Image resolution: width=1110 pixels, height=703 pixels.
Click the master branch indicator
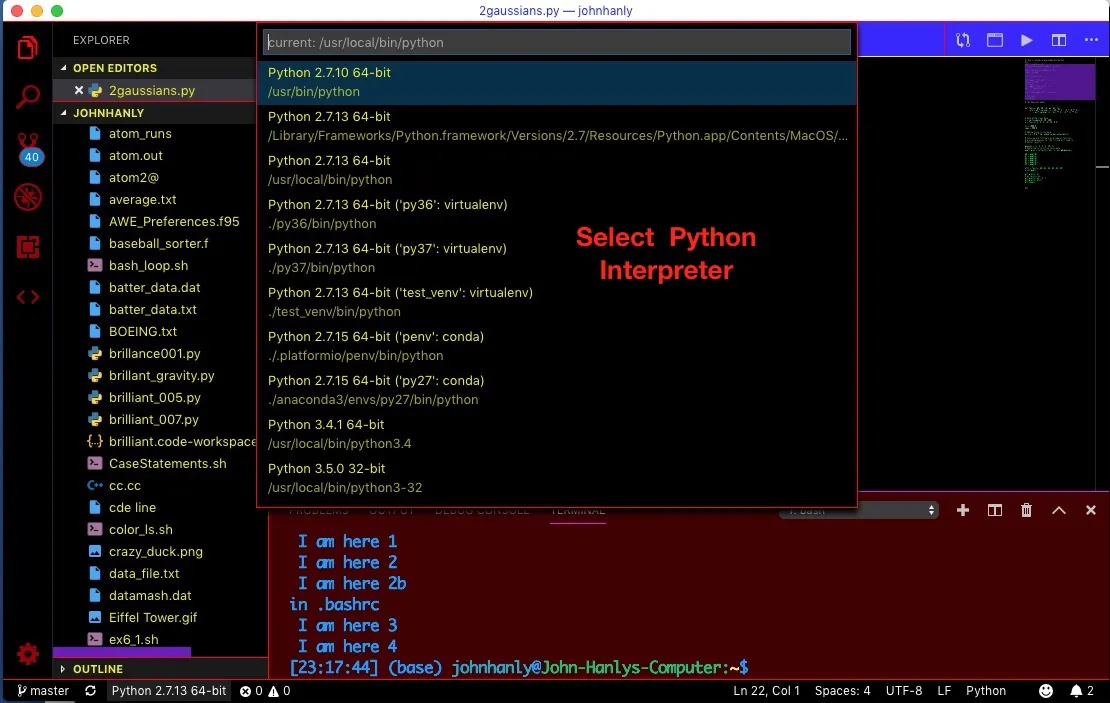coord(43,690)
